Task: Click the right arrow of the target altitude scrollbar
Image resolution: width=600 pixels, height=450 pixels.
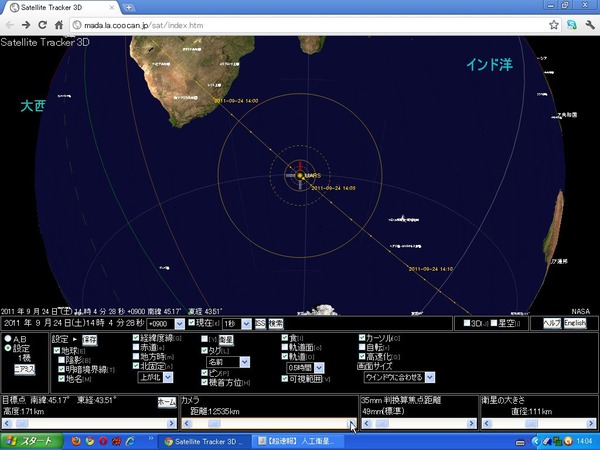Action: [171, 423]
